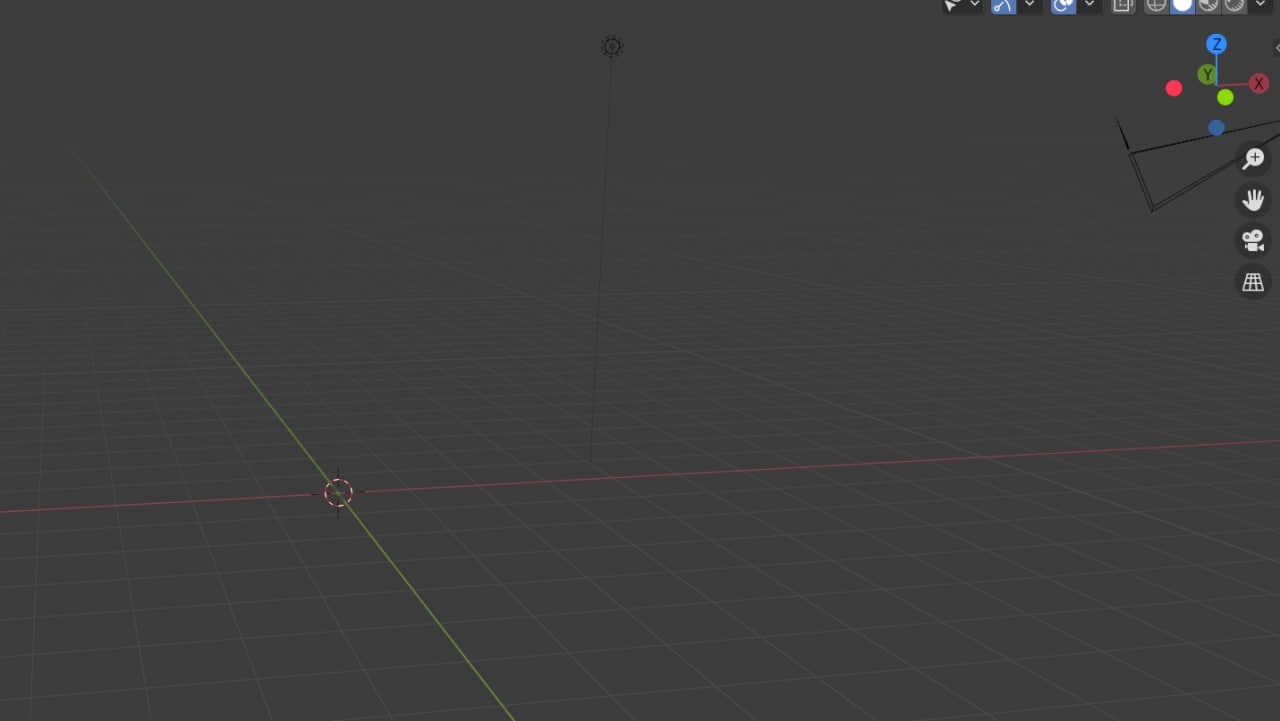
Task: Toggle the camera view button
Action: 1253,241
